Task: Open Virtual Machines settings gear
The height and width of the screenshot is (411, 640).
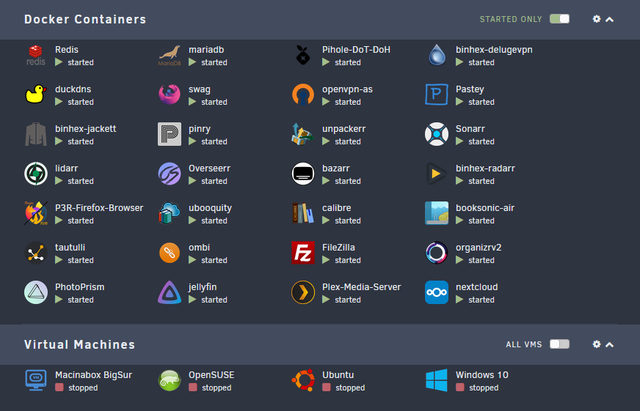Action: coord(596,344)
